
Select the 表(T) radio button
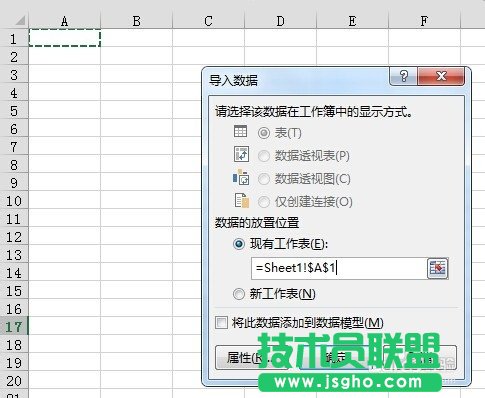264,133
